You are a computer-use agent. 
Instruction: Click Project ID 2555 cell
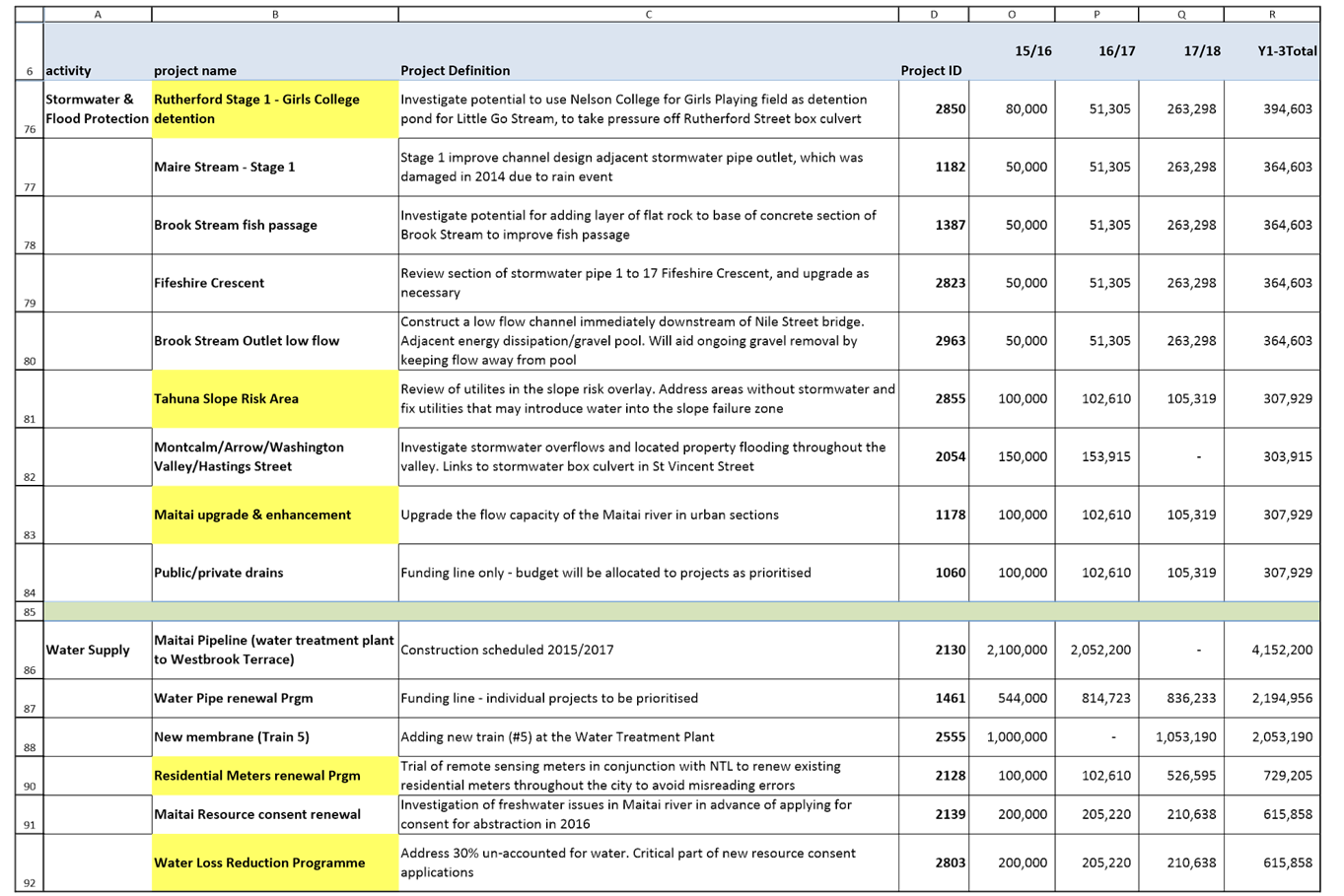(x=934, y=736)
